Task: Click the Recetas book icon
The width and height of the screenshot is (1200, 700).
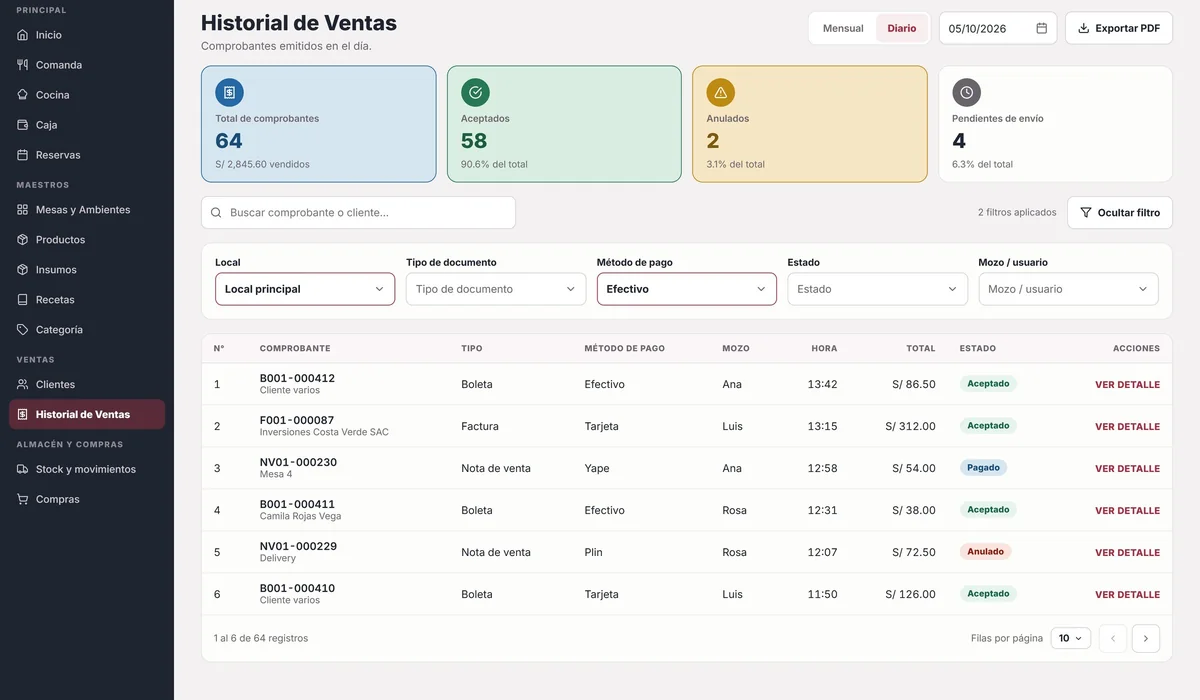Action: tap(23, 300)
